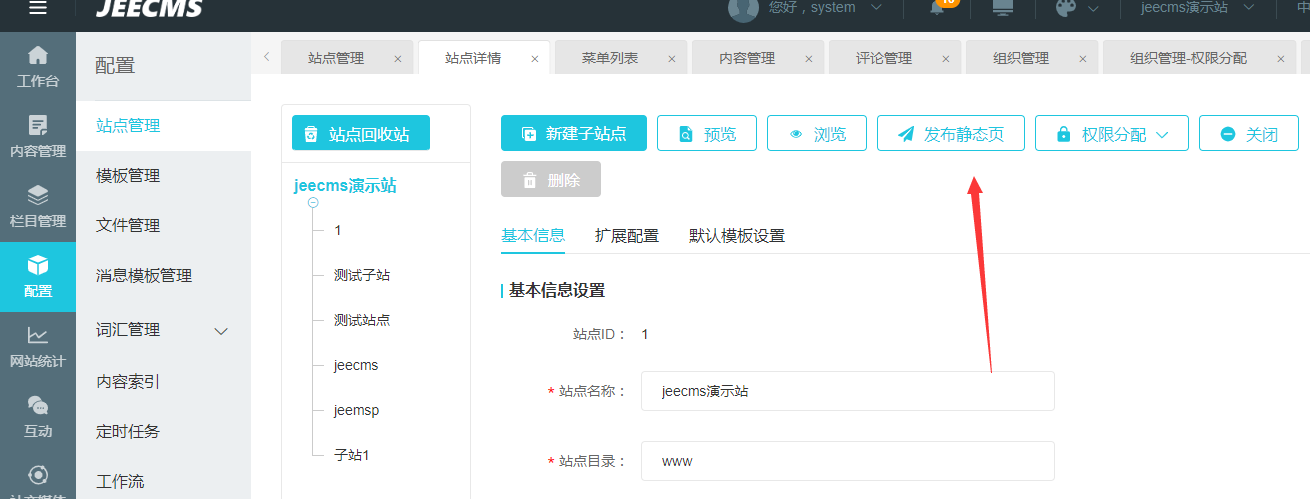Select the jeemsp tree node
This screenshot has width=1310, height=499.
[x=356, y=410]
